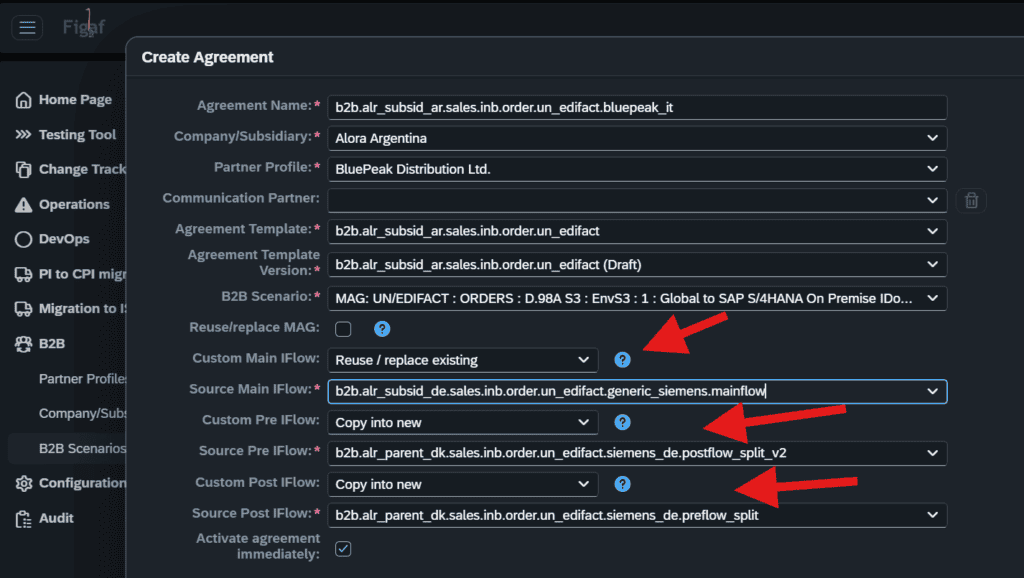Open the B2B Scenario dropdown
1024x578 pixels.
point(637,298)
